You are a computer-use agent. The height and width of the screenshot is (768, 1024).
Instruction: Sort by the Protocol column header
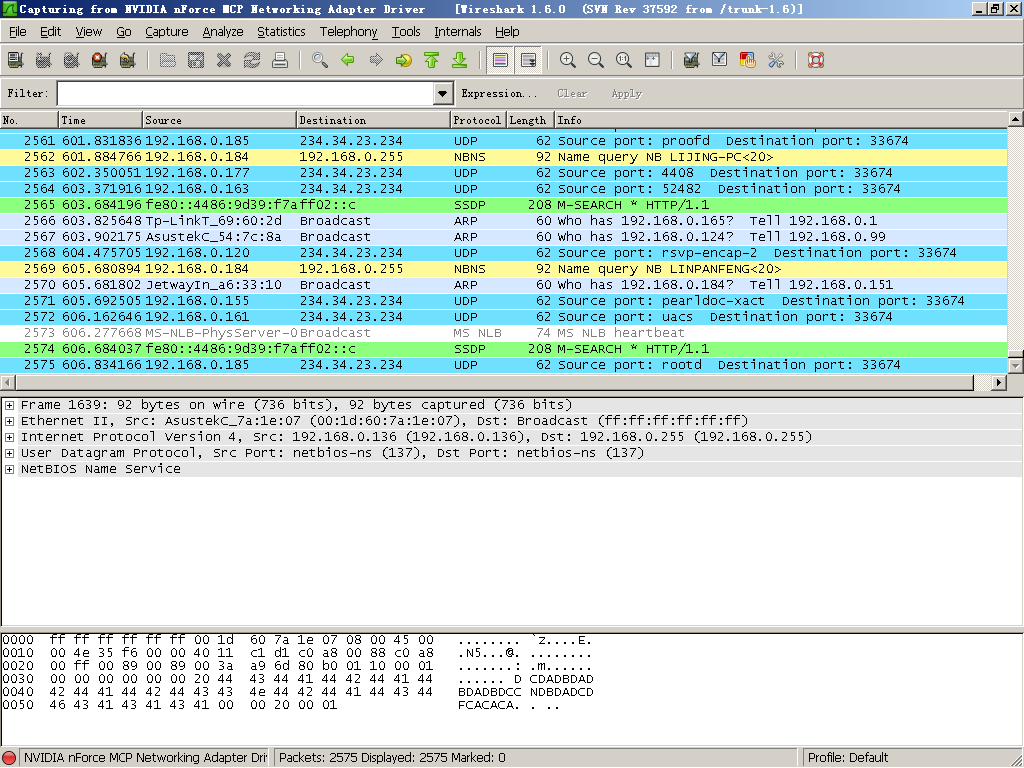(x=478, y=120)
